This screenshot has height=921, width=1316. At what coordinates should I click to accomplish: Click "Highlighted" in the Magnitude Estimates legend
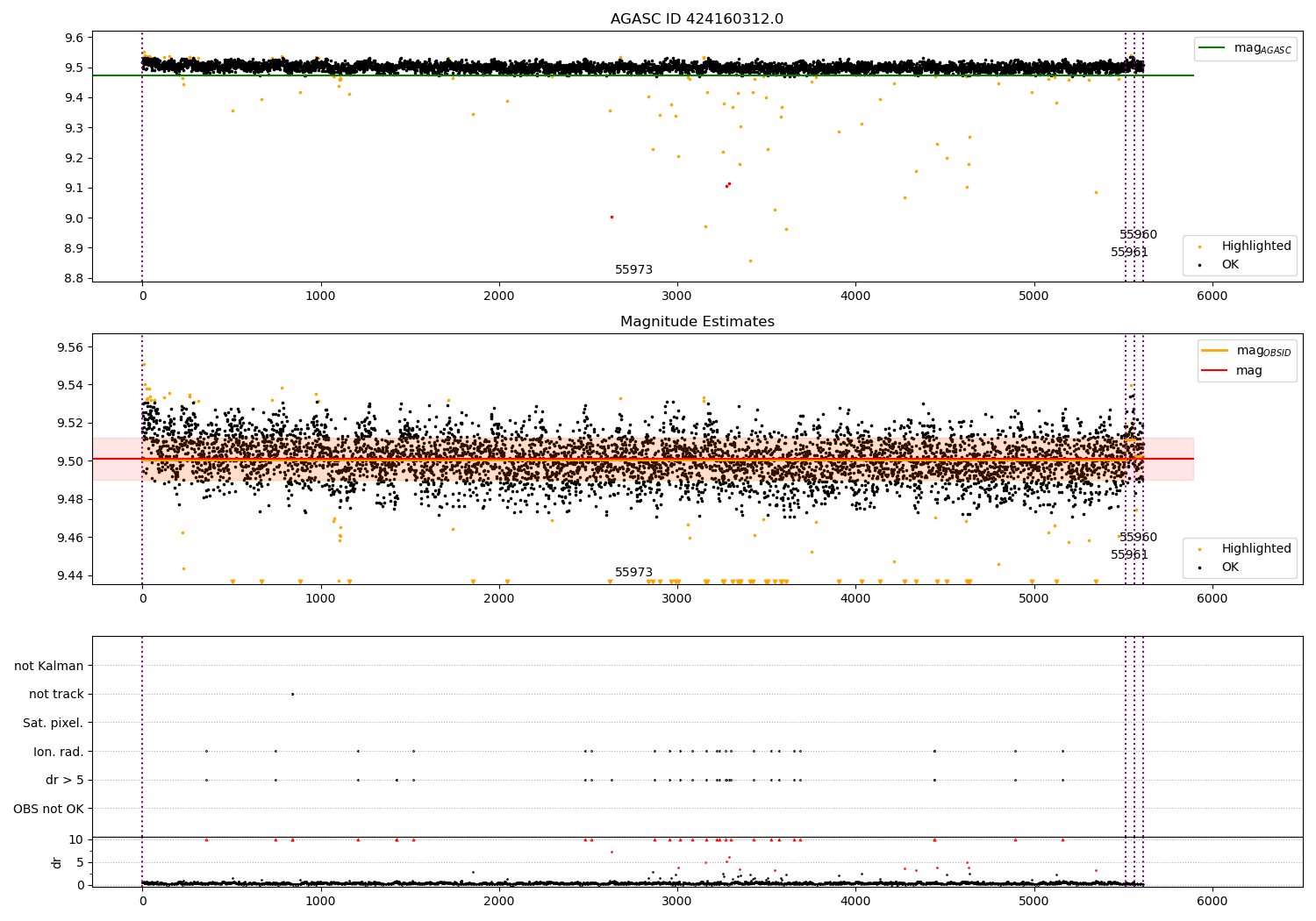(1245, 548)
